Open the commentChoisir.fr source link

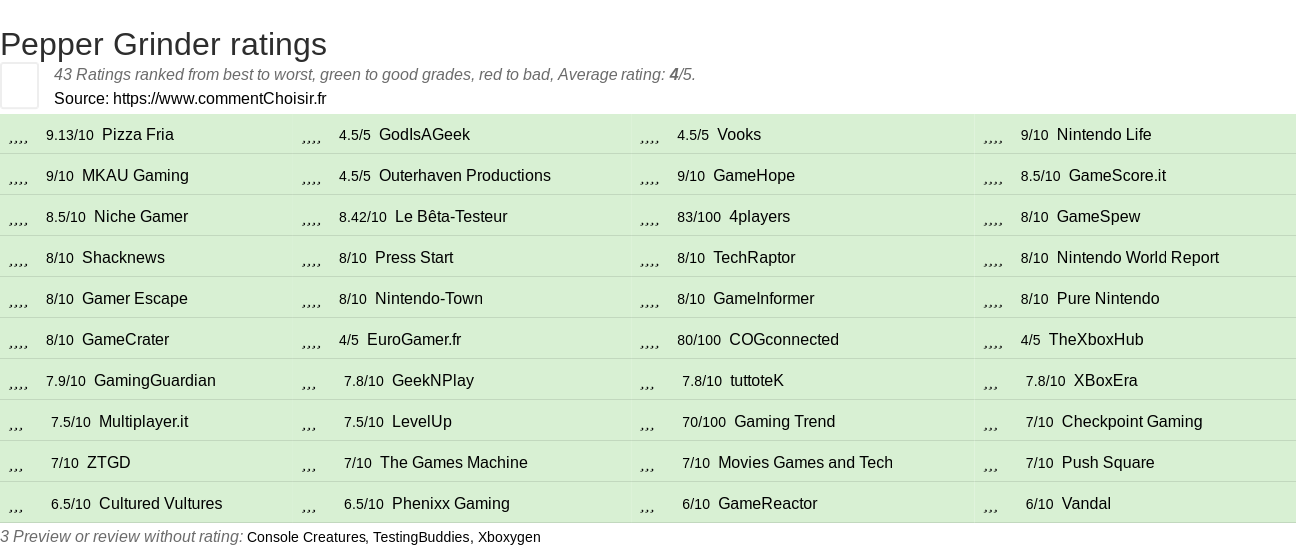click(x=219, y=98)
